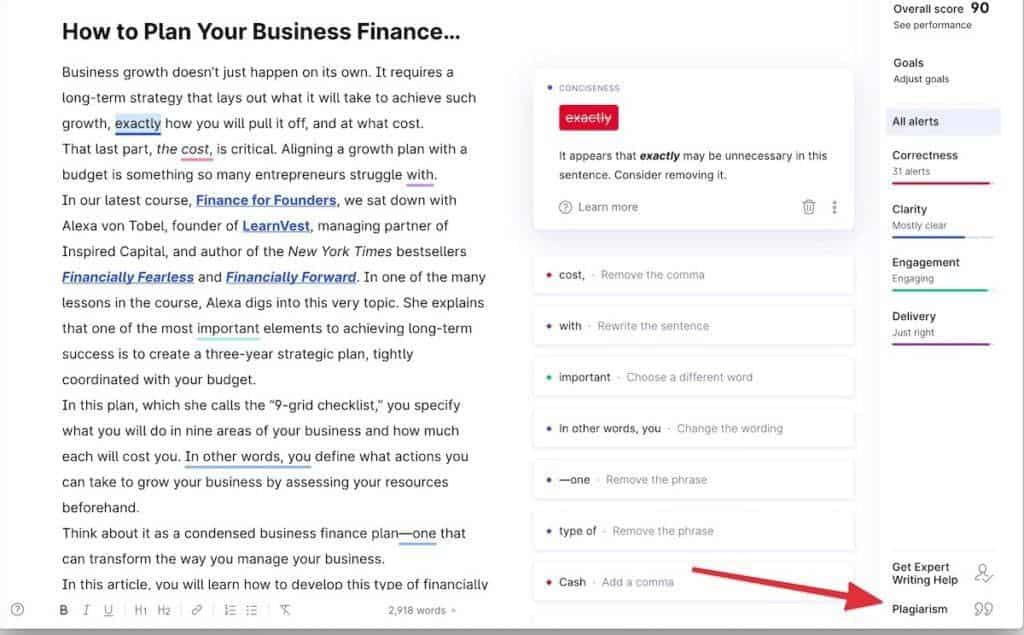Toggle bold formatting in the editor toolbar
Image resolution: width=1024 pixels, height=635 pixels.
pyautogui.click(x=63, y=608)
